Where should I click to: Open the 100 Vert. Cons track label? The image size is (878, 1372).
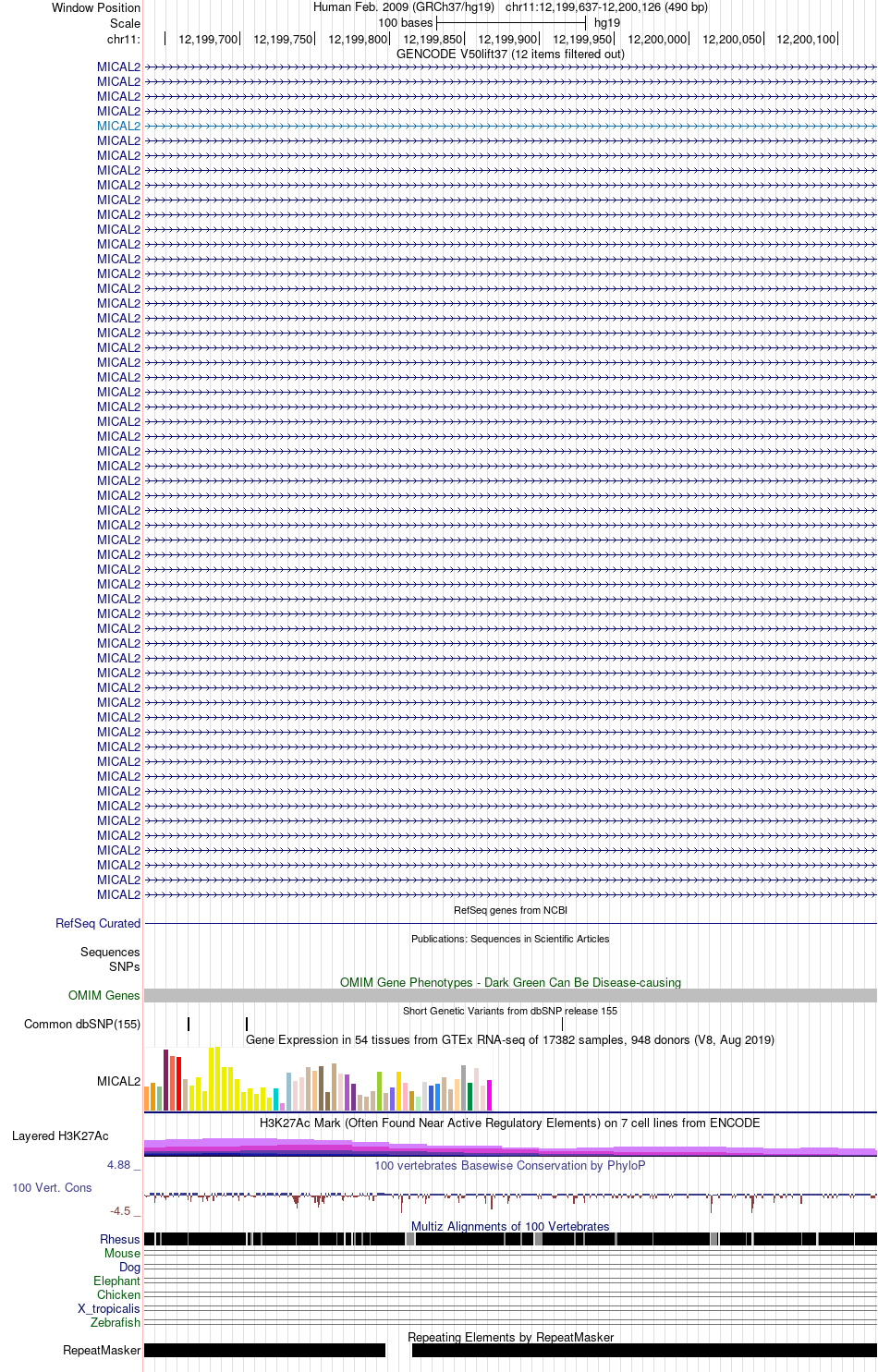(52, 1187)
